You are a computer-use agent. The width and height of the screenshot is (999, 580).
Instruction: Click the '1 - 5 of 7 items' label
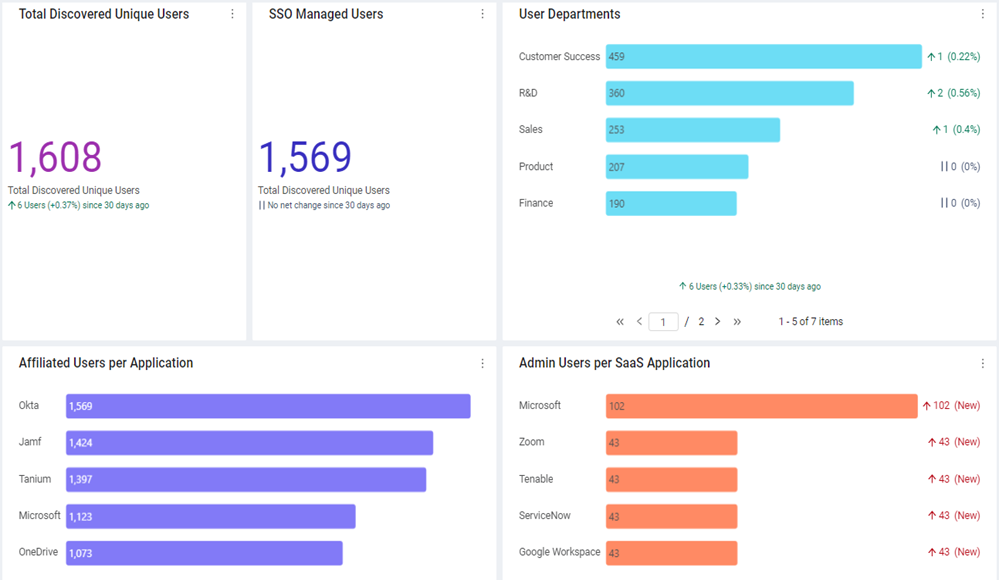click(x=810, y=322)
